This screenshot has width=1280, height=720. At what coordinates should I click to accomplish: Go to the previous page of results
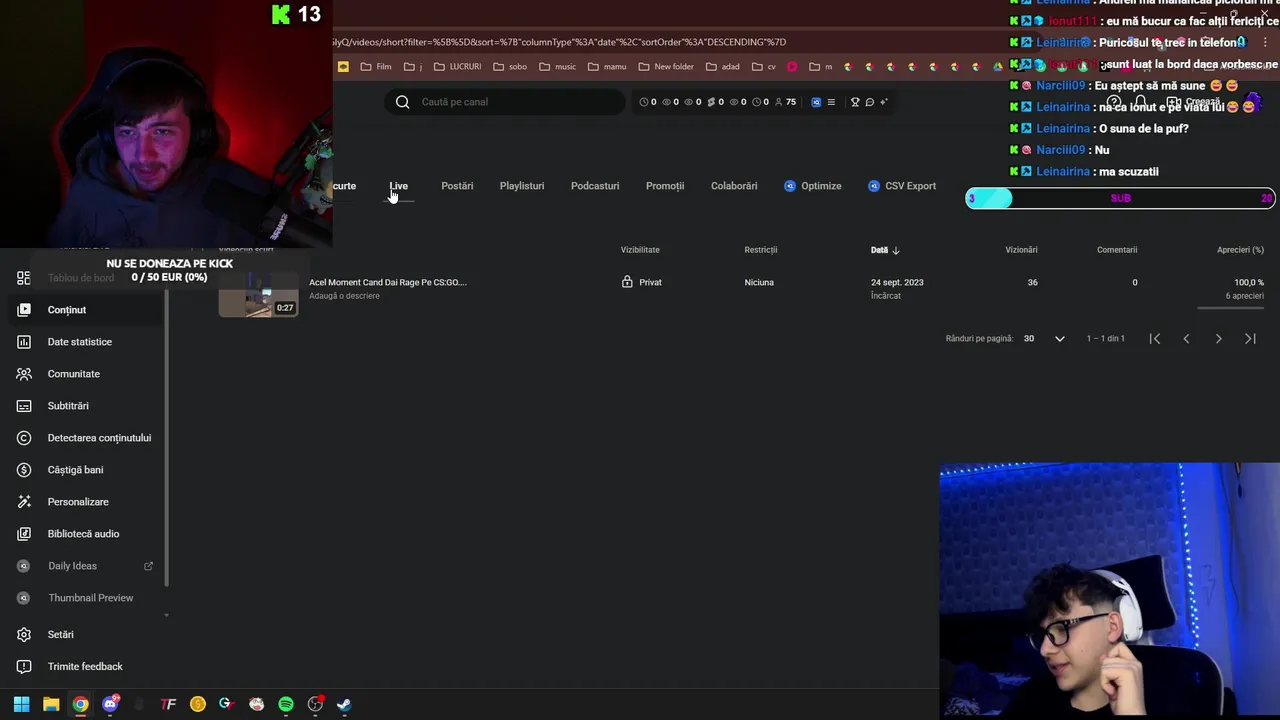click(x=1187, y=339)
